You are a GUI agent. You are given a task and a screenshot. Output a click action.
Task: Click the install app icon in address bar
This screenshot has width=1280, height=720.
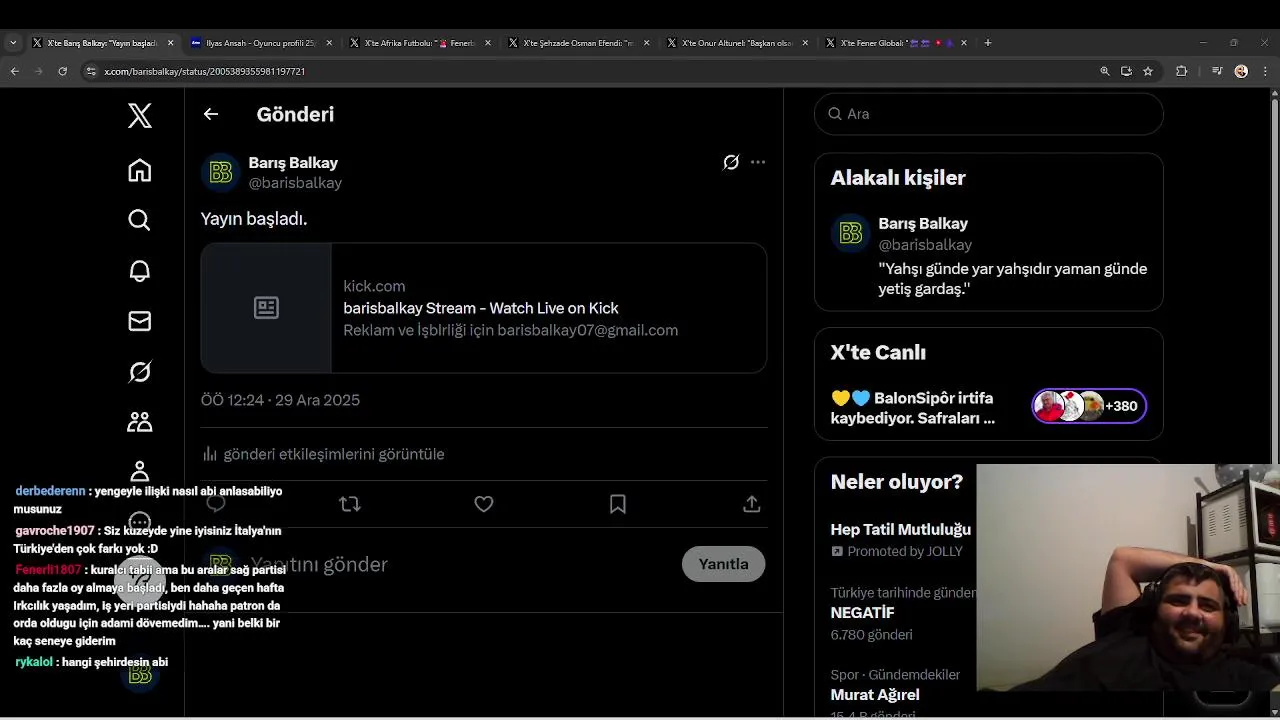1126,71
